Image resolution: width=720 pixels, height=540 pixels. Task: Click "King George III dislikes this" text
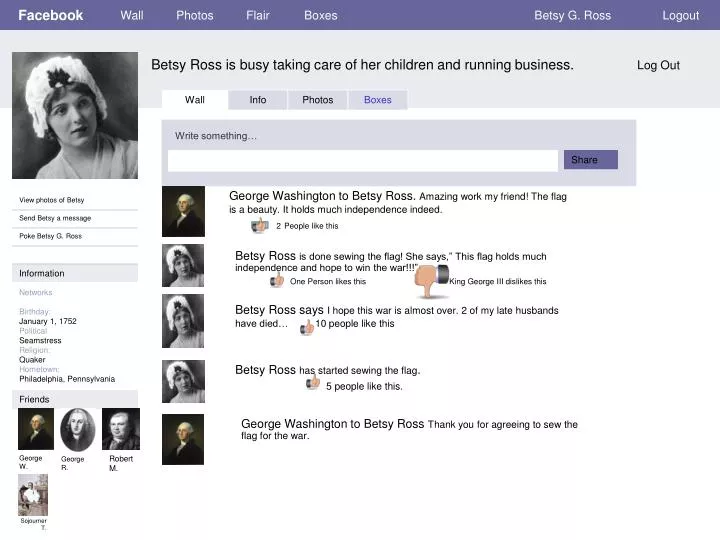[x=498, y=281]
